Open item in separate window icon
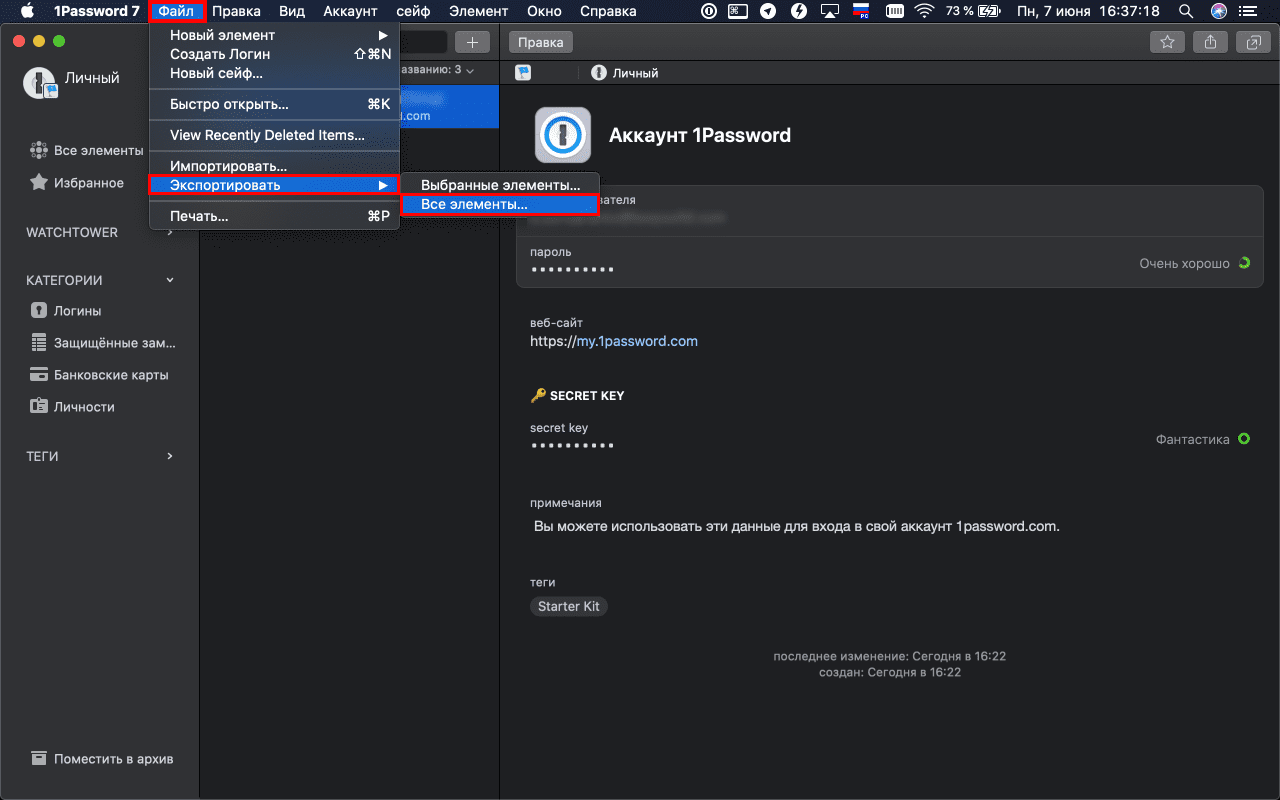The width and height of the screenshot is (1280, 800). pyautogui.click(x=1252, y=42)
